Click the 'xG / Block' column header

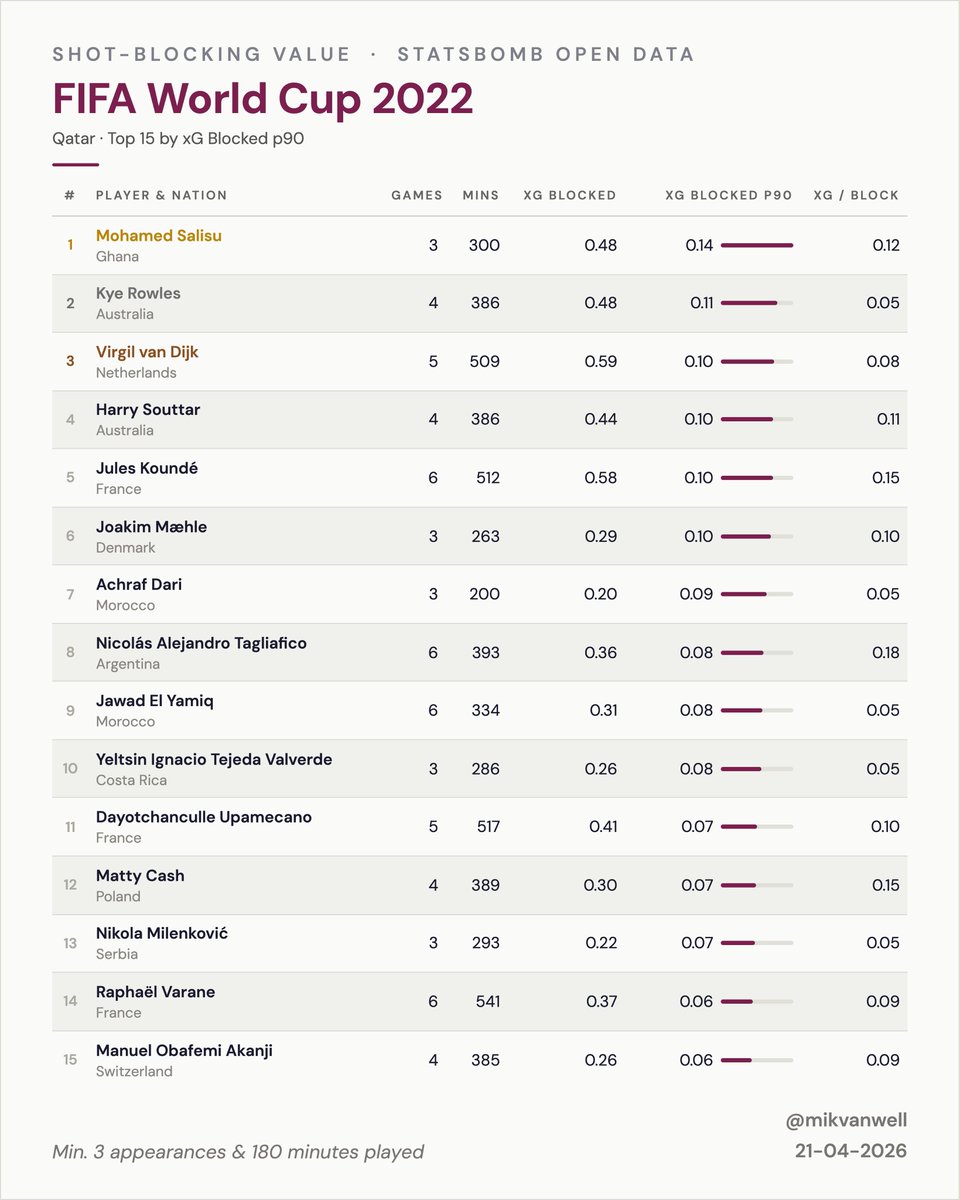point(857,195)
